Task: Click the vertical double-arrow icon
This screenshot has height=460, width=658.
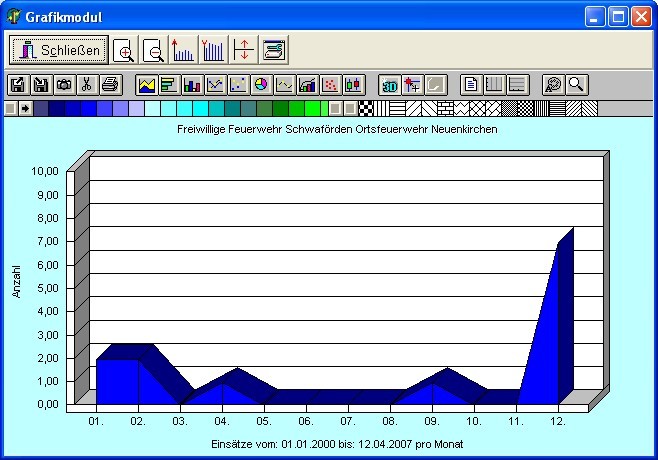Action: pyautogui.click(x=244, y=50)
